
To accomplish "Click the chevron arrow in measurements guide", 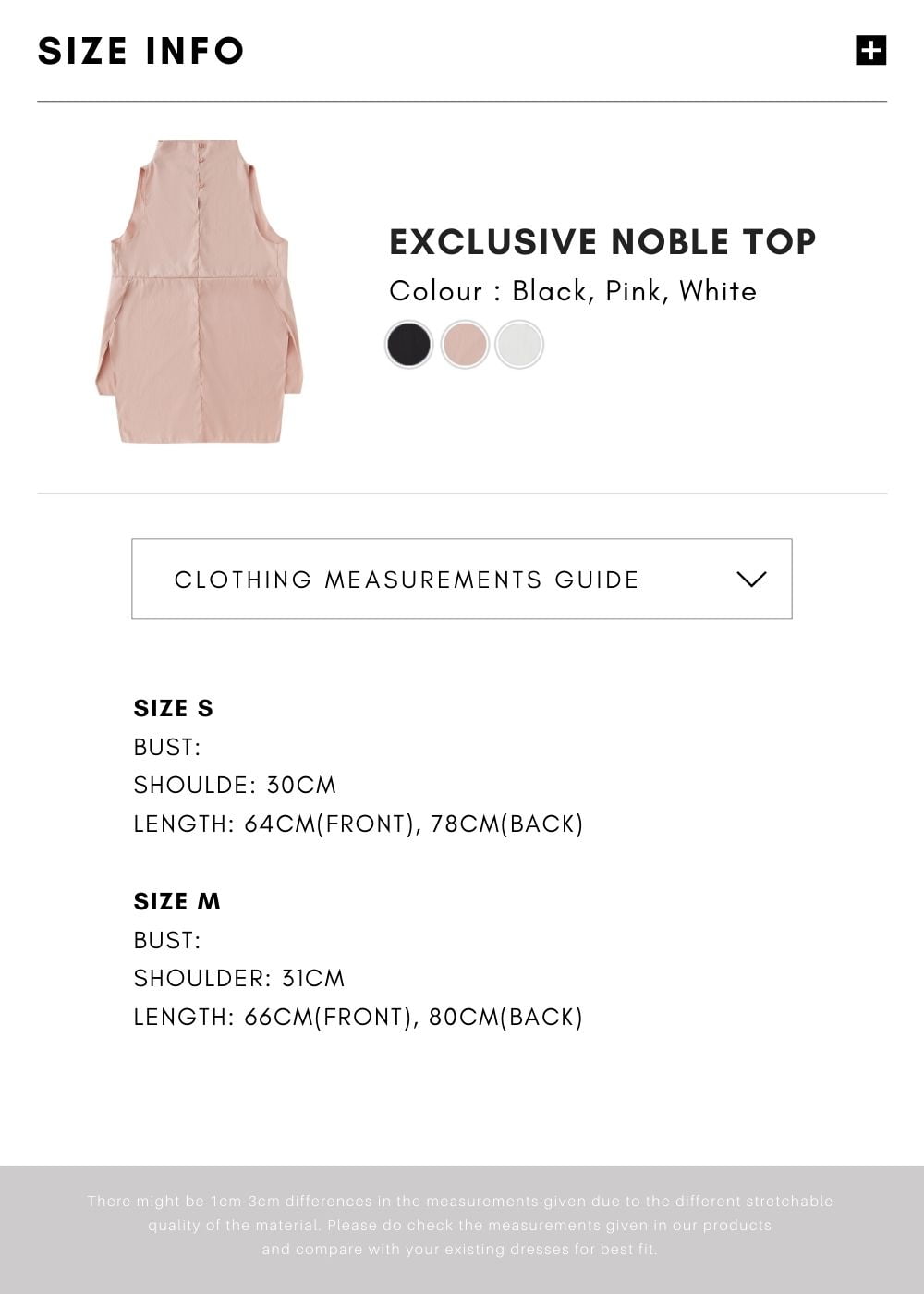I will tap(752, 579).
